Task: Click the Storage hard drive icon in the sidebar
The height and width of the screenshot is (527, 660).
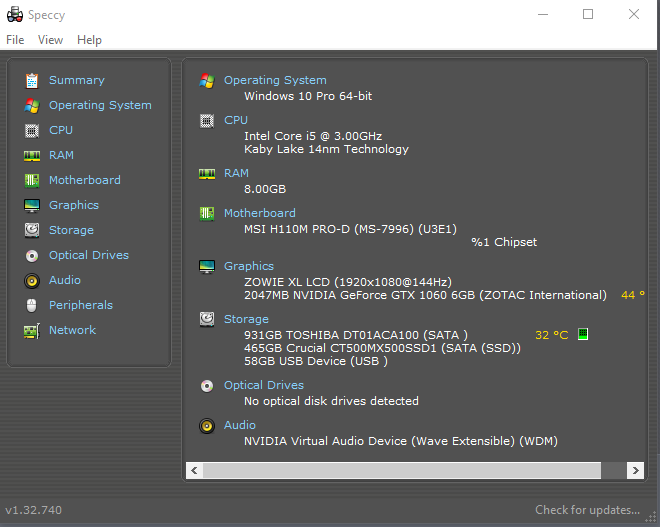Action: 32,230
